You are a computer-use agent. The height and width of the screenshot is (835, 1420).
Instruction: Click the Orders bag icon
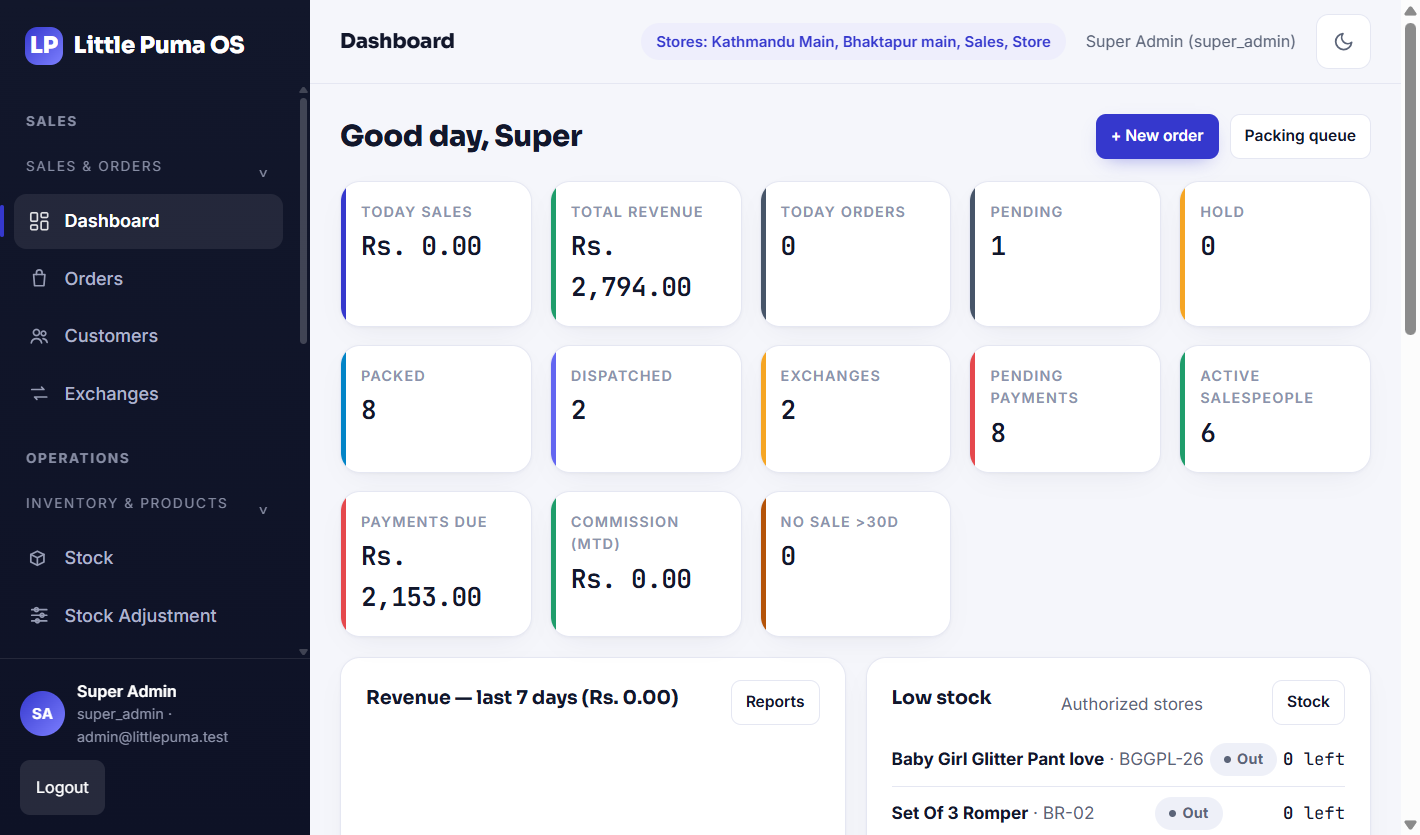(39, 279)
